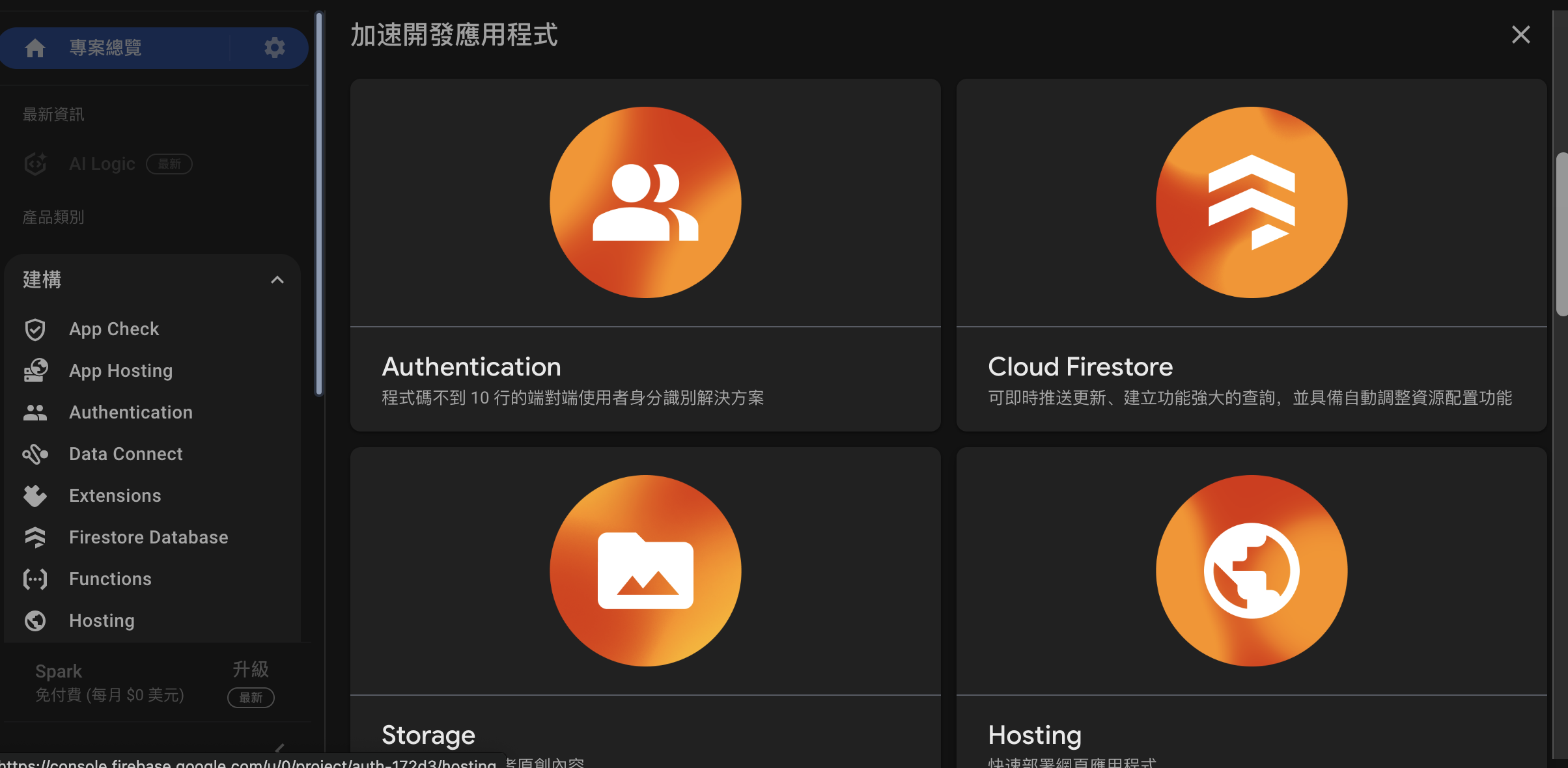This screenshot has width=1568, height=768.
Task: Select App Hosting in sidebar
Action: (121, 371)
